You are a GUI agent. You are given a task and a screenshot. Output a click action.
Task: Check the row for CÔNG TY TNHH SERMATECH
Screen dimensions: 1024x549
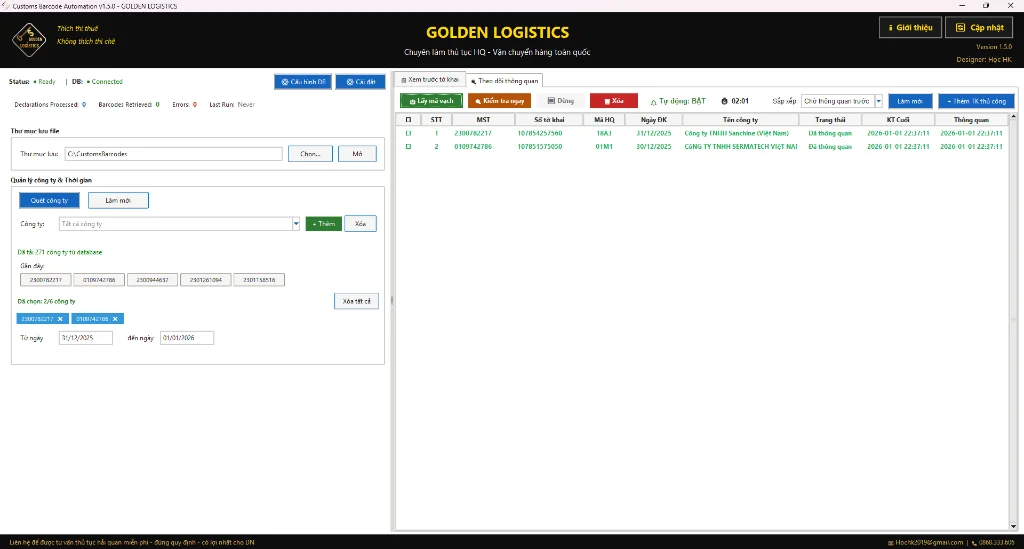[408, 147]
